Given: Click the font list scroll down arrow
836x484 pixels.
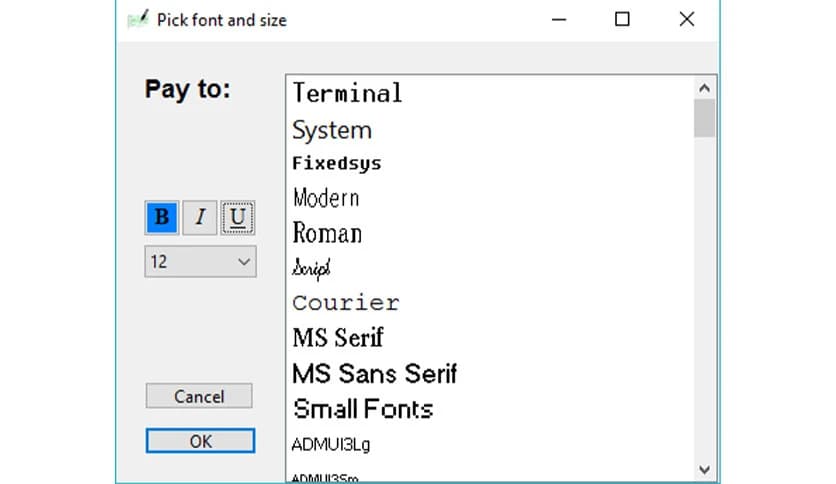Looking at the screenshot, I should coord(704,470).
